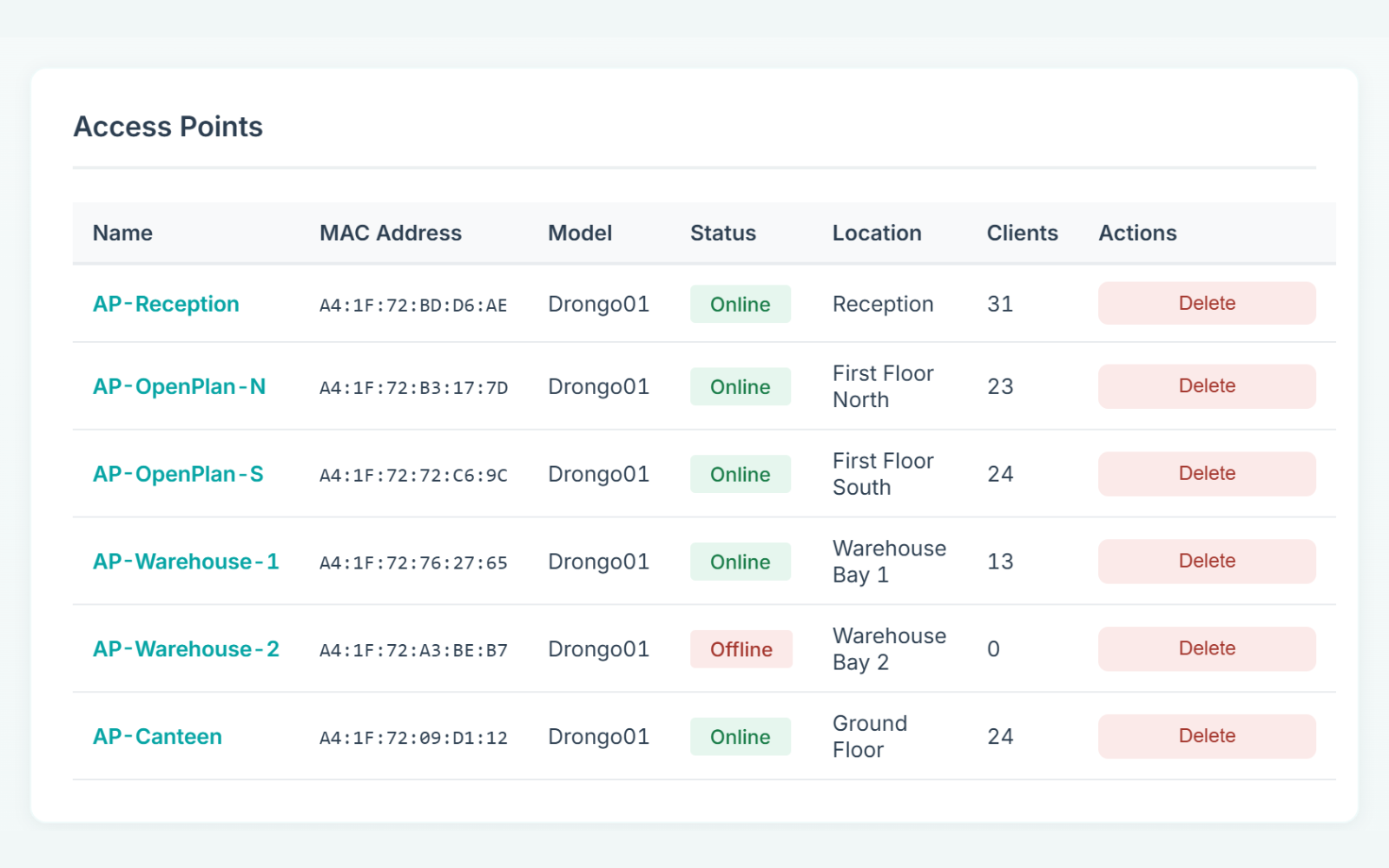The height and width of the screenshot is (868, 1389).
Task: Select MAC address A4:1F:72:76:27:65
Action: 413,562
